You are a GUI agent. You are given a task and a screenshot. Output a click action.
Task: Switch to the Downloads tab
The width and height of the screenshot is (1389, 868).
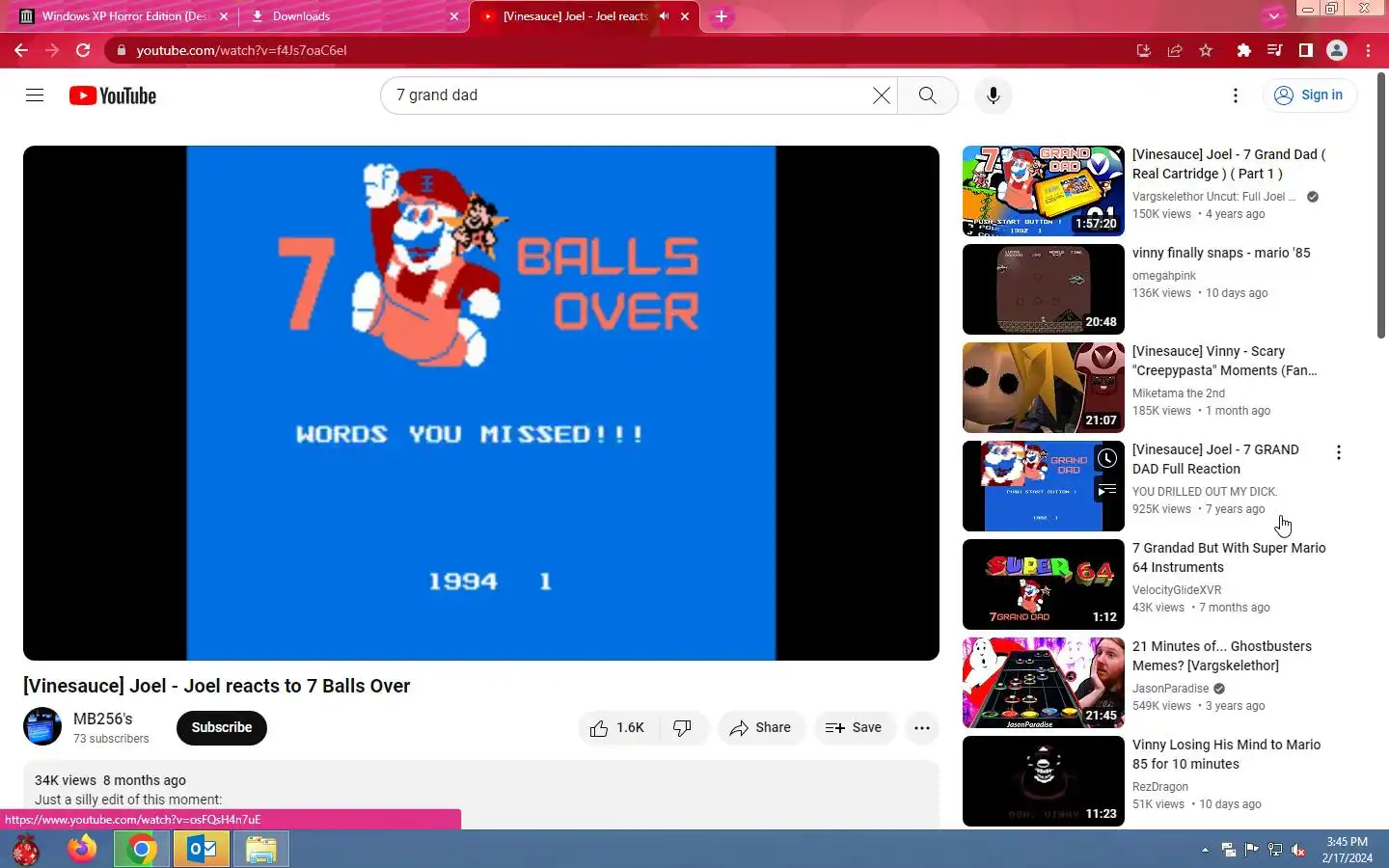click(352, 16)
